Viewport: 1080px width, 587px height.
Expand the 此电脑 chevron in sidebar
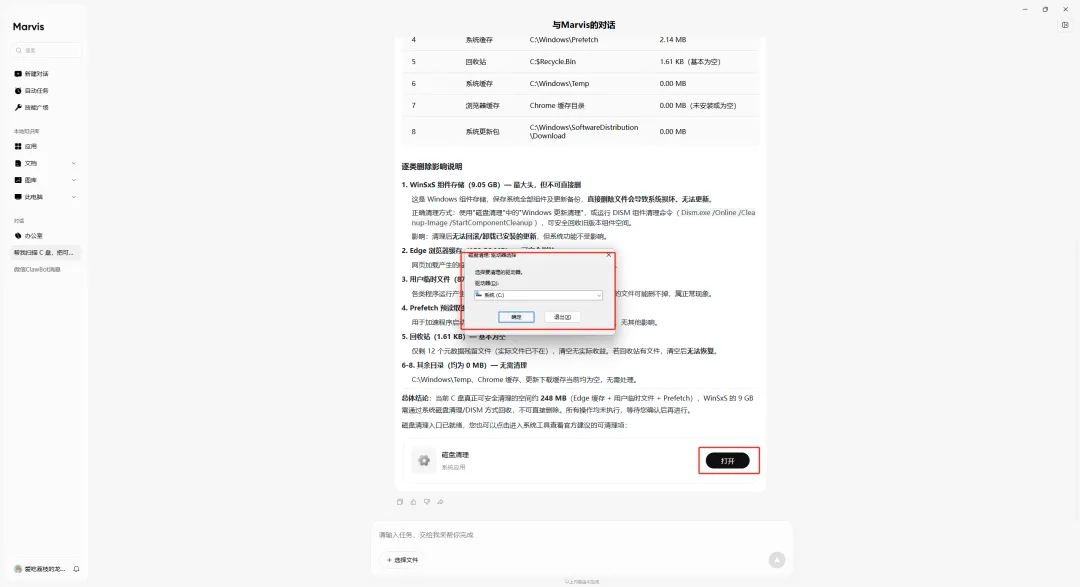74,197
